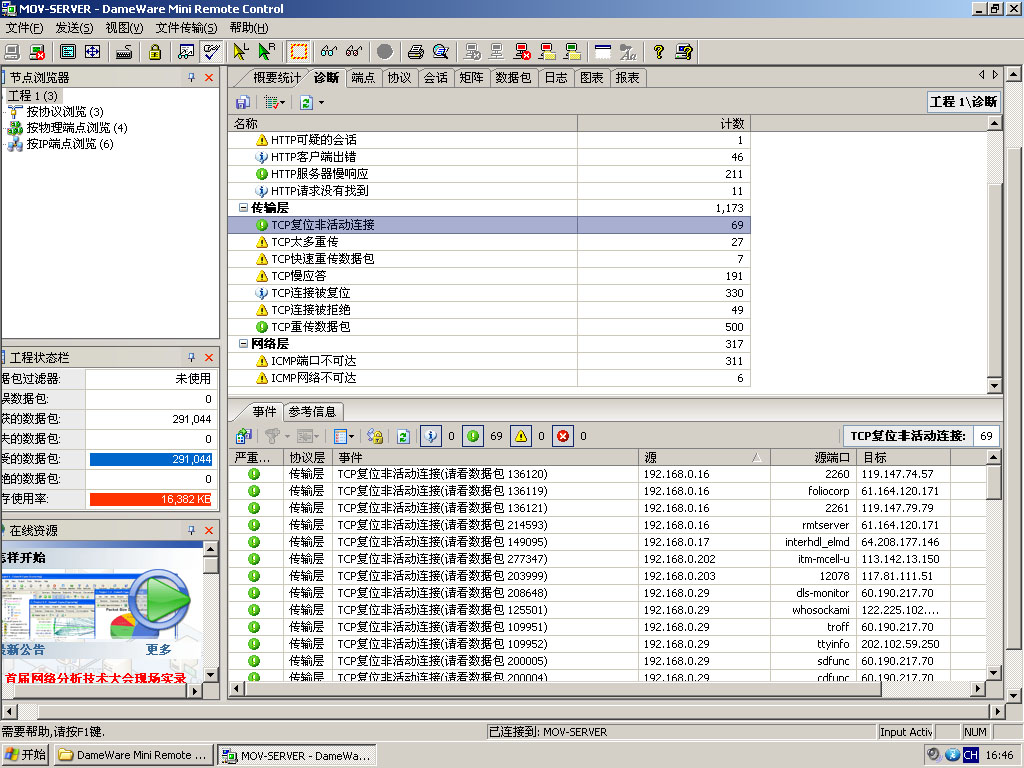Click the keyboard icon in the toolbar

[125, 51]
